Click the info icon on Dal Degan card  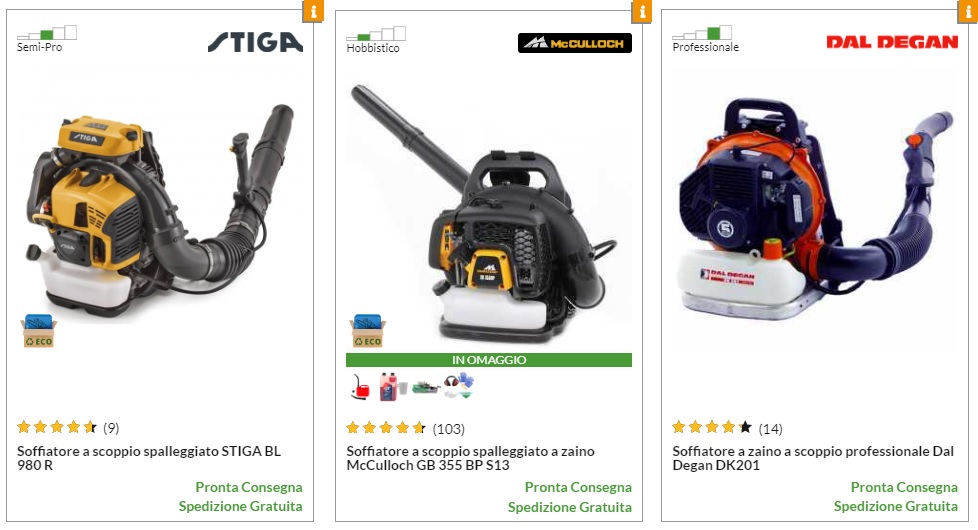click(x=967, y=11)
